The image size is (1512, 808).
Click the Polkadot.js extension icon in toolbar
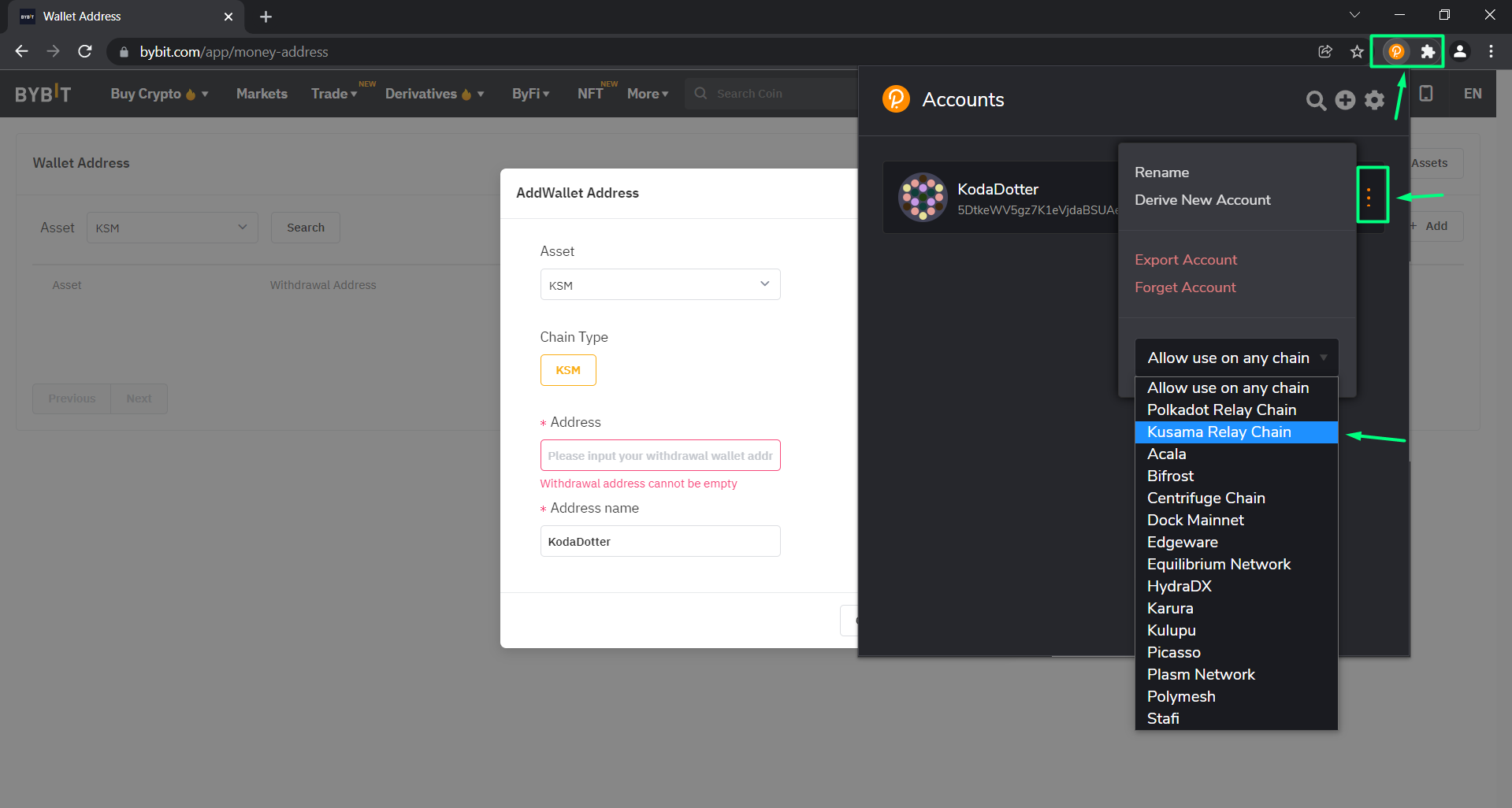[1395, 52]
